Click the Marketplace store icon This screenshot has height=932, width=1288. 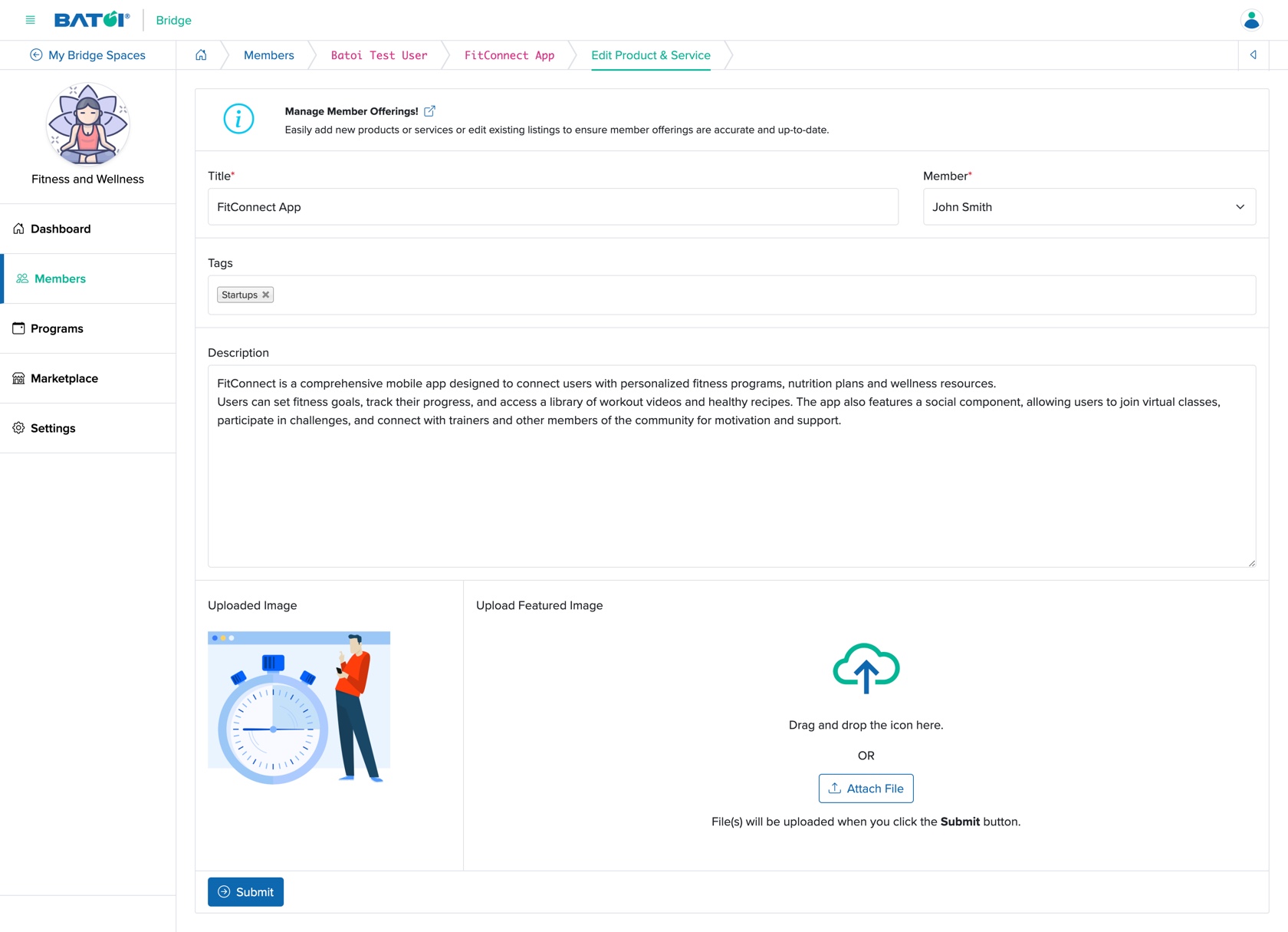[18, 378]
